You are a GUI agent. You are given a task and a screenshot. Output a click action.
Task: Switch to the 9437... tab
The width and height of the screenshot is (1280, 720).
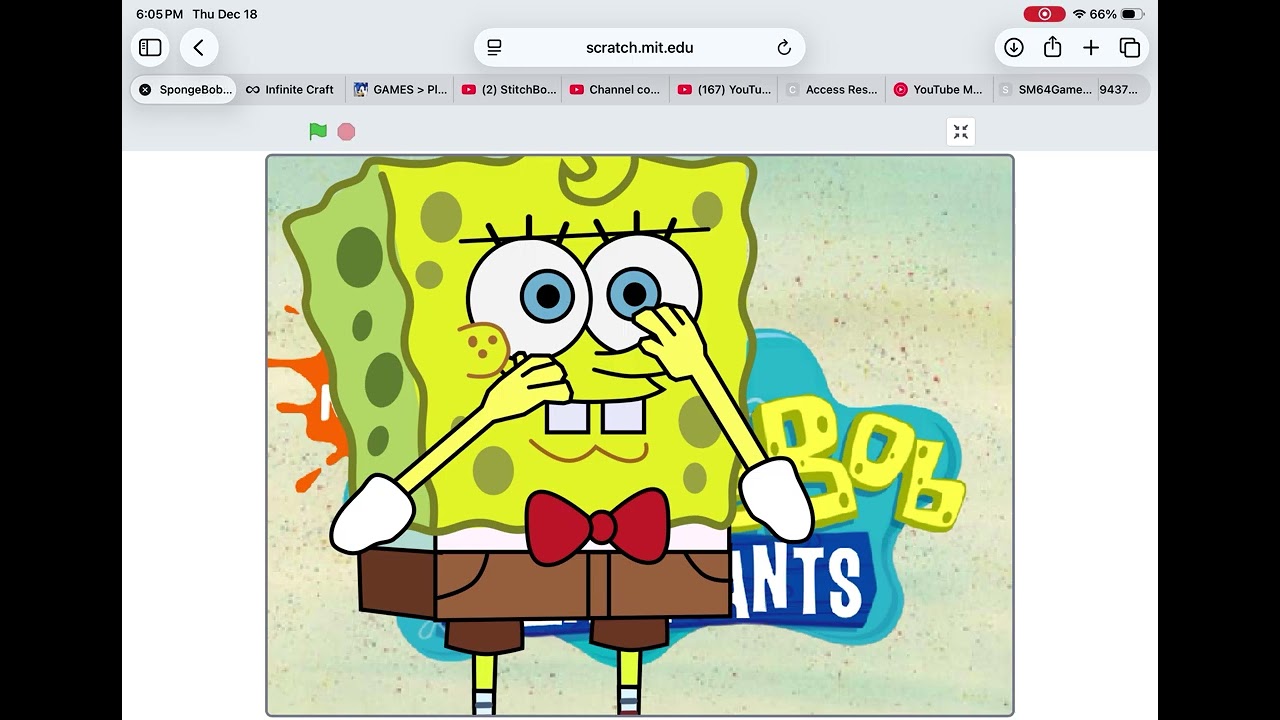pos(1122,89)
